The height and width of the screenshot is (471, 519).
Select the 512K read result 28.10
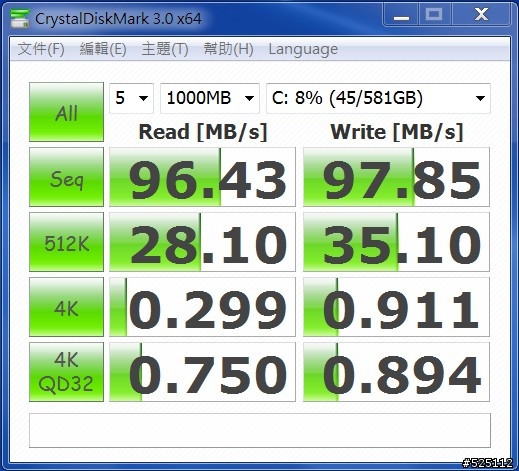coord(202,242)
